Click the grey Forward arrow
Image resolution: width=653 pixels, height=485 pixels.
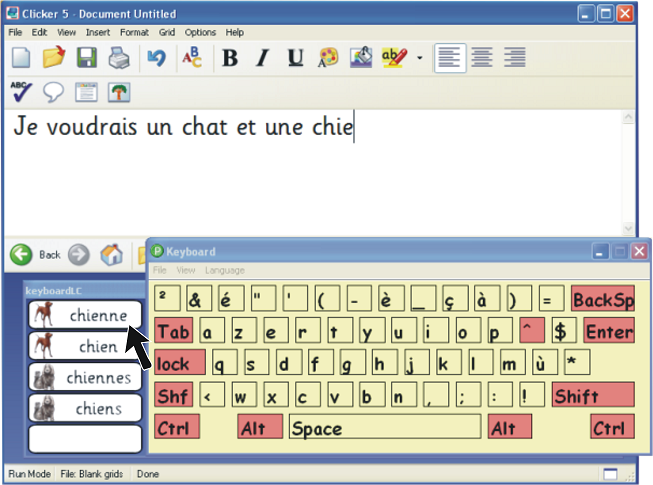(79, 254)
